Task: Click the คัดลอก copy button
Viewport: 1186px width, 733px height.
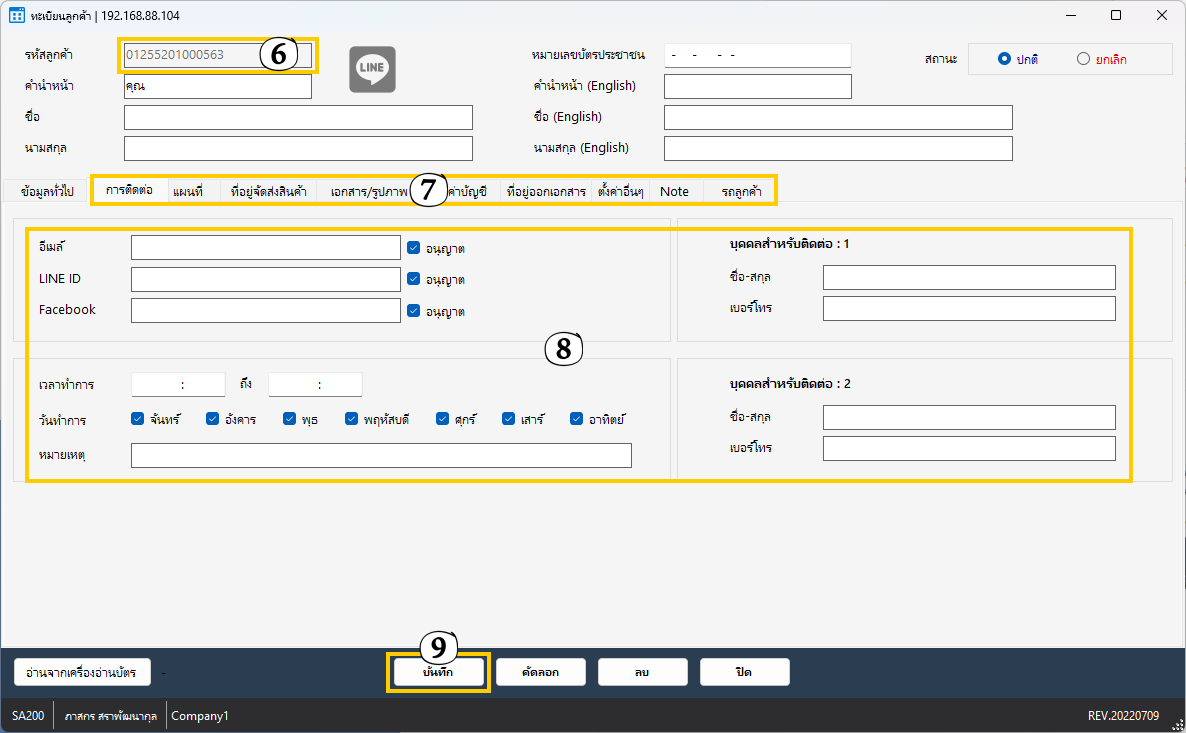Action: 540,672
